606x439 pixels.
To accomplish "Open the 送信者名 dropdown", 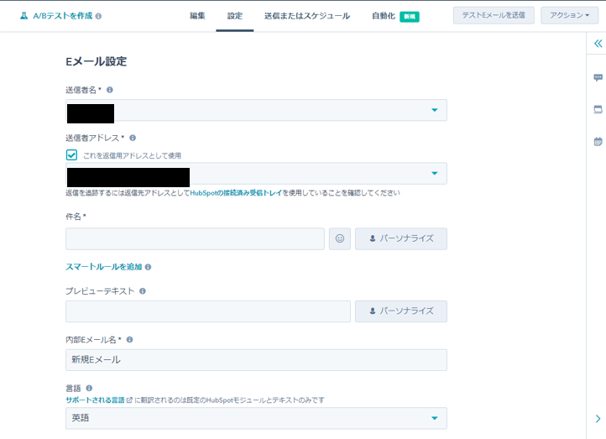I will point(434,110).
